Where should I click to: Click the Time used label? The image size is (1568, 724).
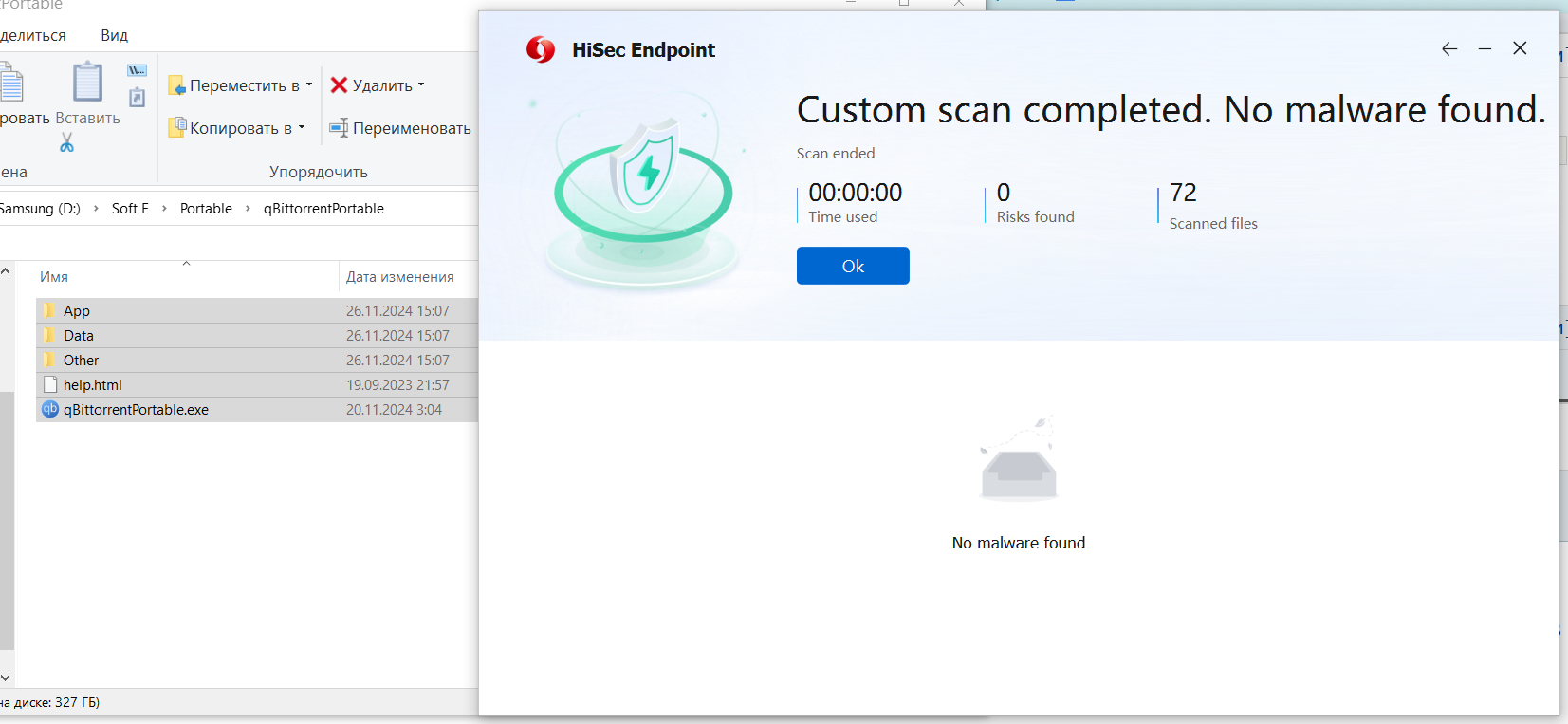(x=843, y=217)
